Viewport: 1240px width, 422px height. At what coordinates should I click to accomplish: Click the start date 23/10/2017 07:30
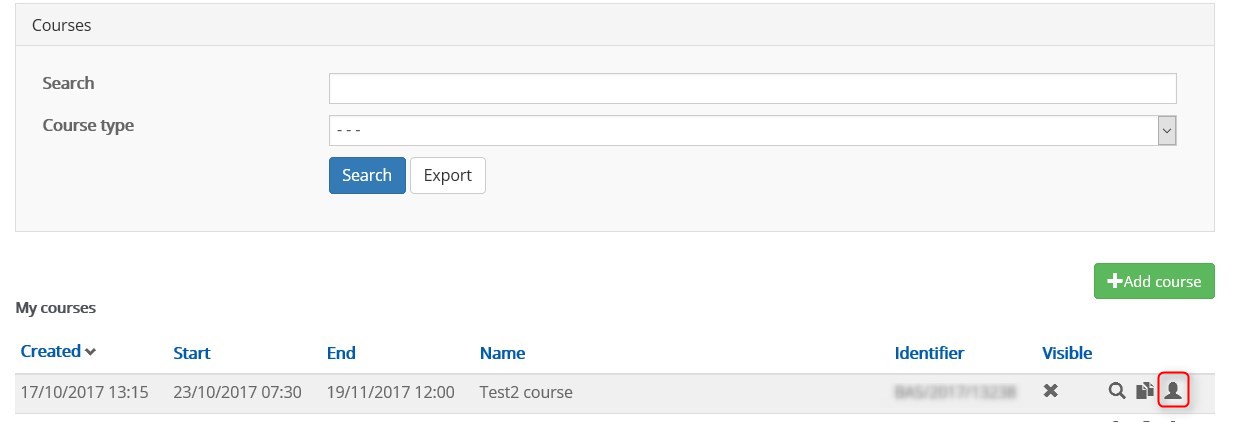point(237,392)
